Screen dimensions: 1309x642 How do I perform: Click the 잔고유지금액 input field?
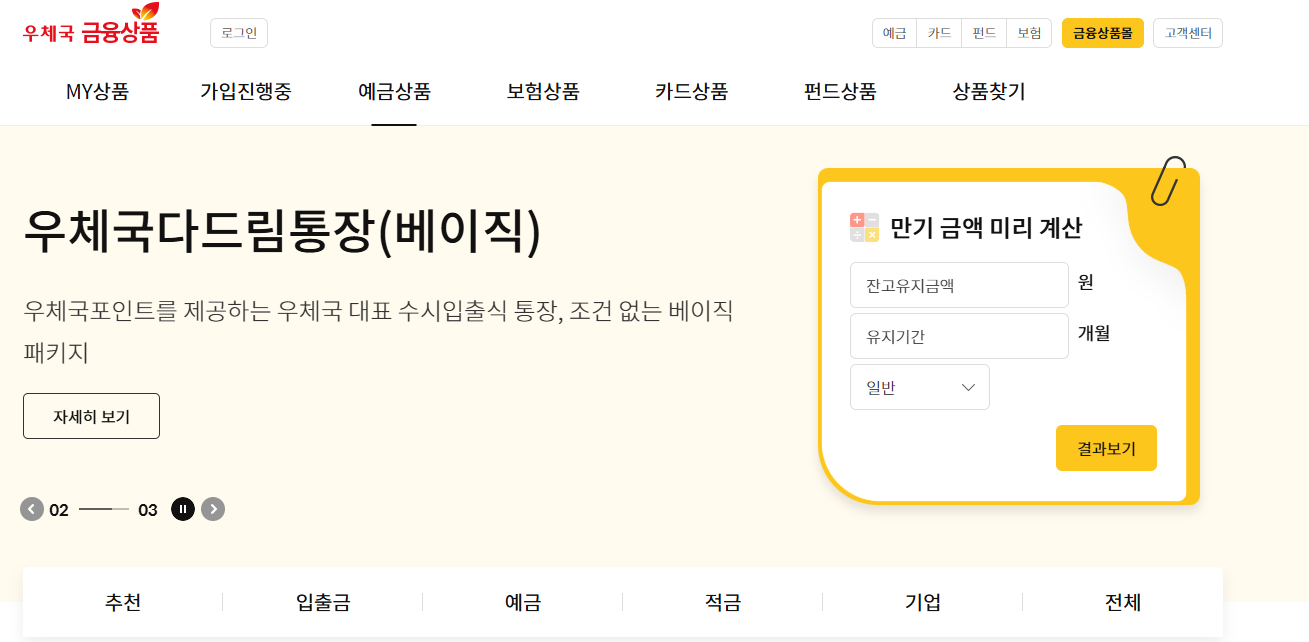958,285
